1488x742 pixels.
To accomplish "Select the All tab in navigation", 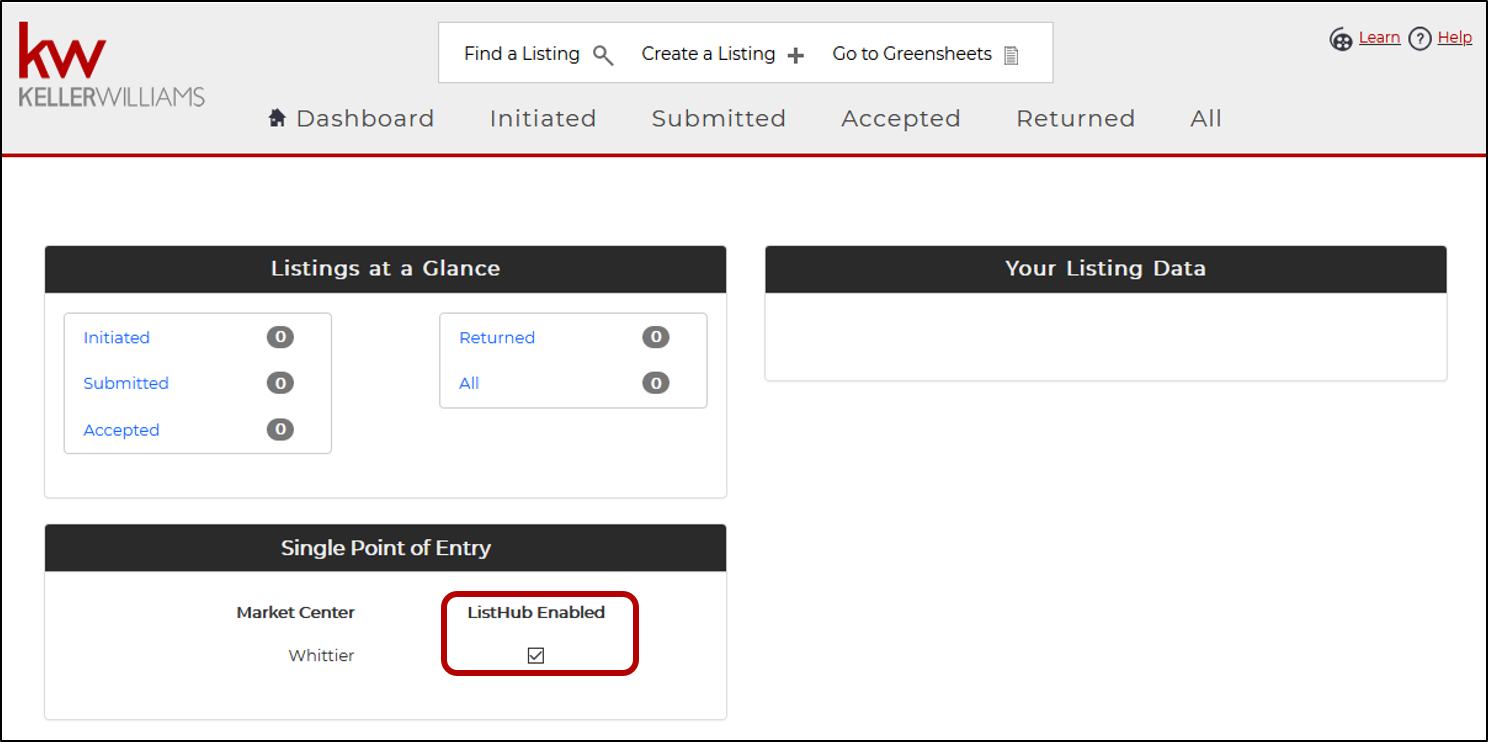I will (x=1206, y=118).
